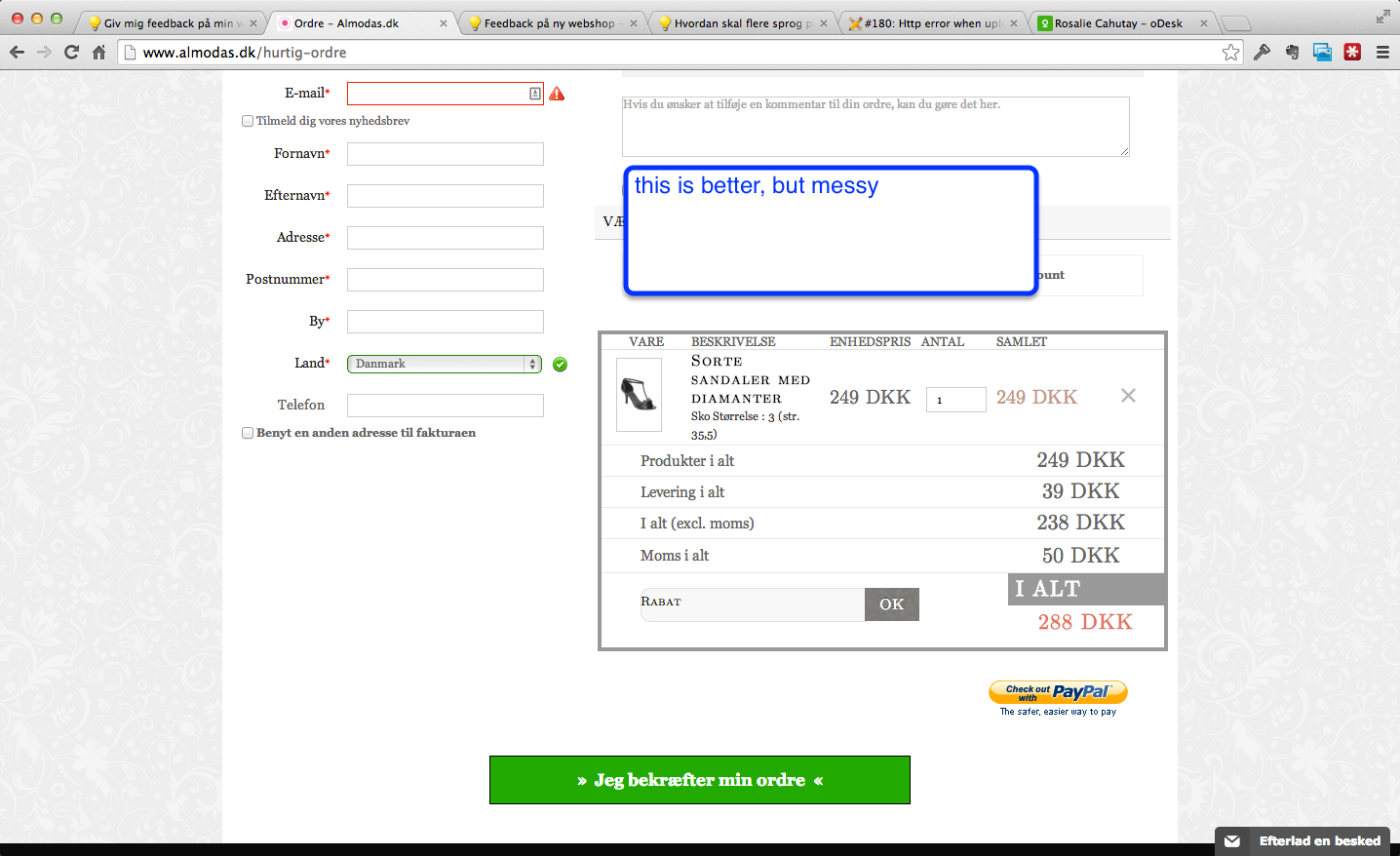1400x856 pixels.
Task: Enable the Tilmeld dig vores nyhedsbrev checkbox
Action: point(248,121)
